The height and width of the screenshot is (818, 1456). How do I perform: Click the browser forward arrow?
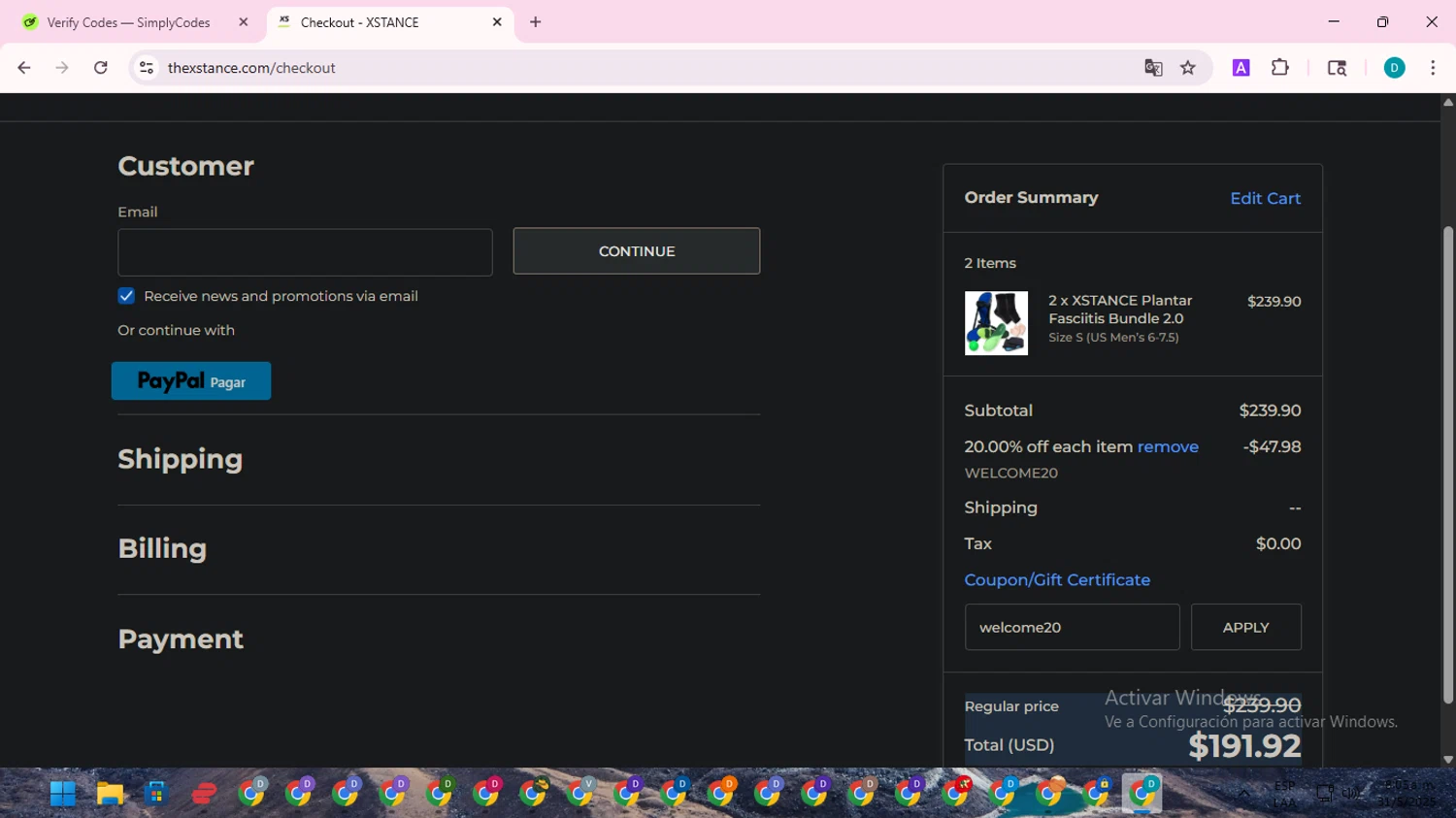pyautogui.click(x=62, y=68)
